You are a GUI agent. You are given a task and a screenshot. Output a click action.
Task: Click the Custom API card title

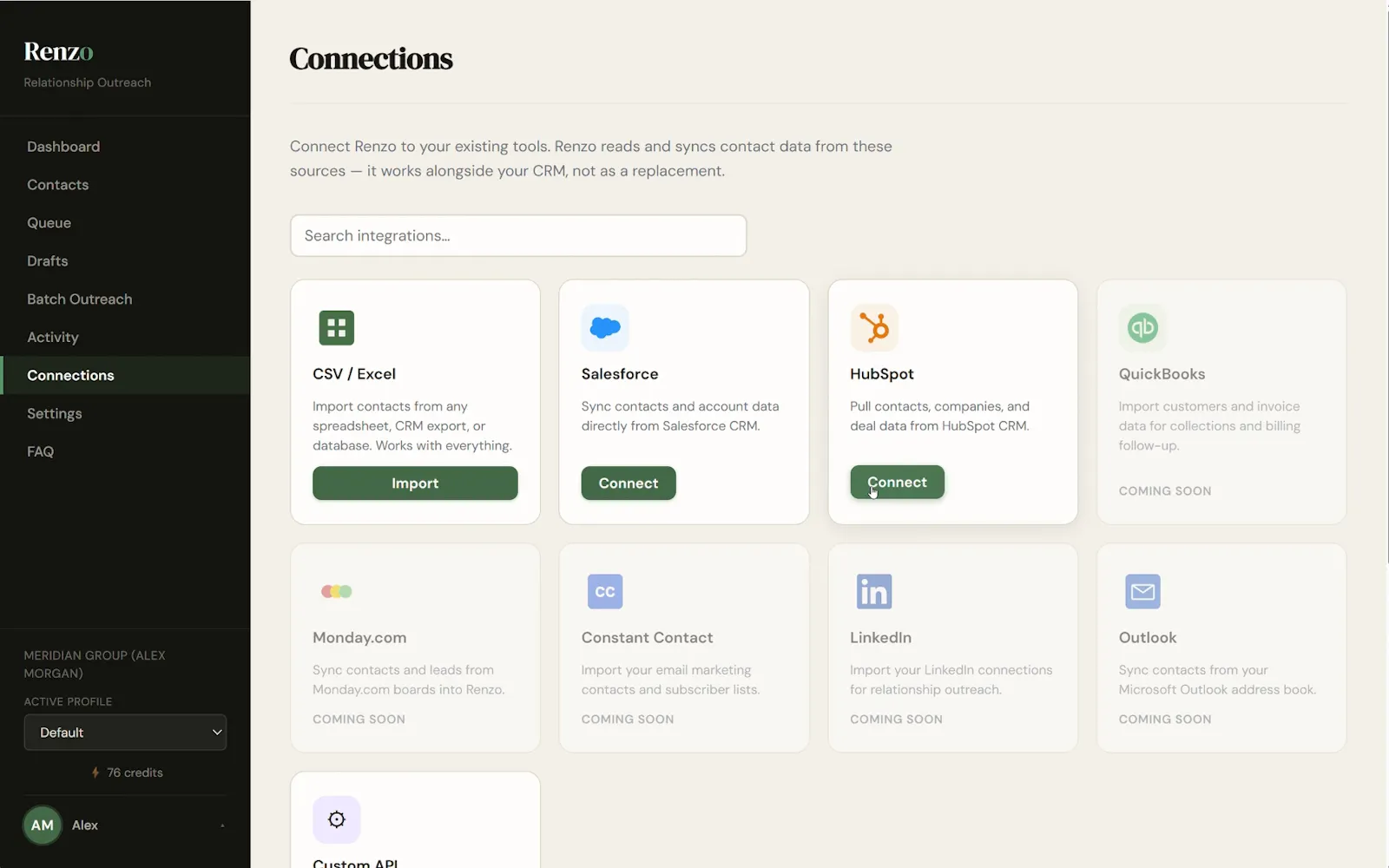point(355,863)
